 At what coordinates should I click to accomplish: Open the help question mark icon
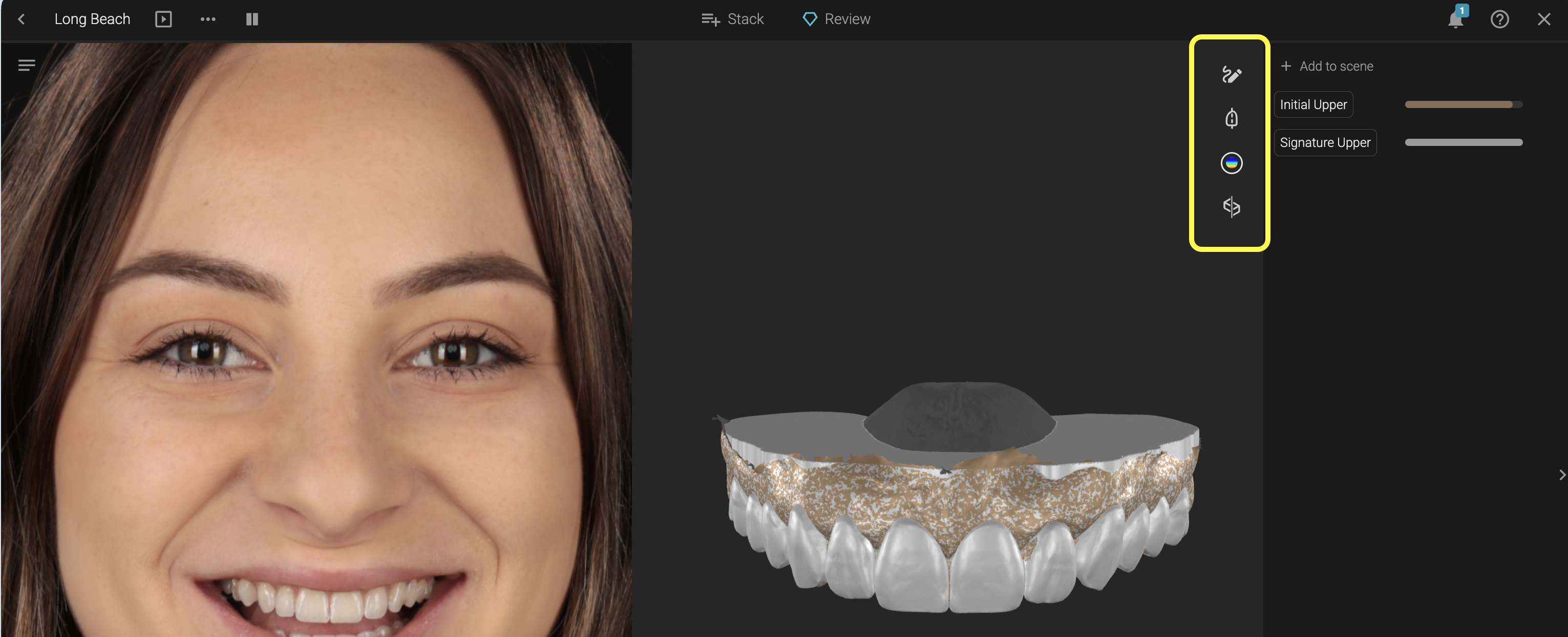[1499, 19]
